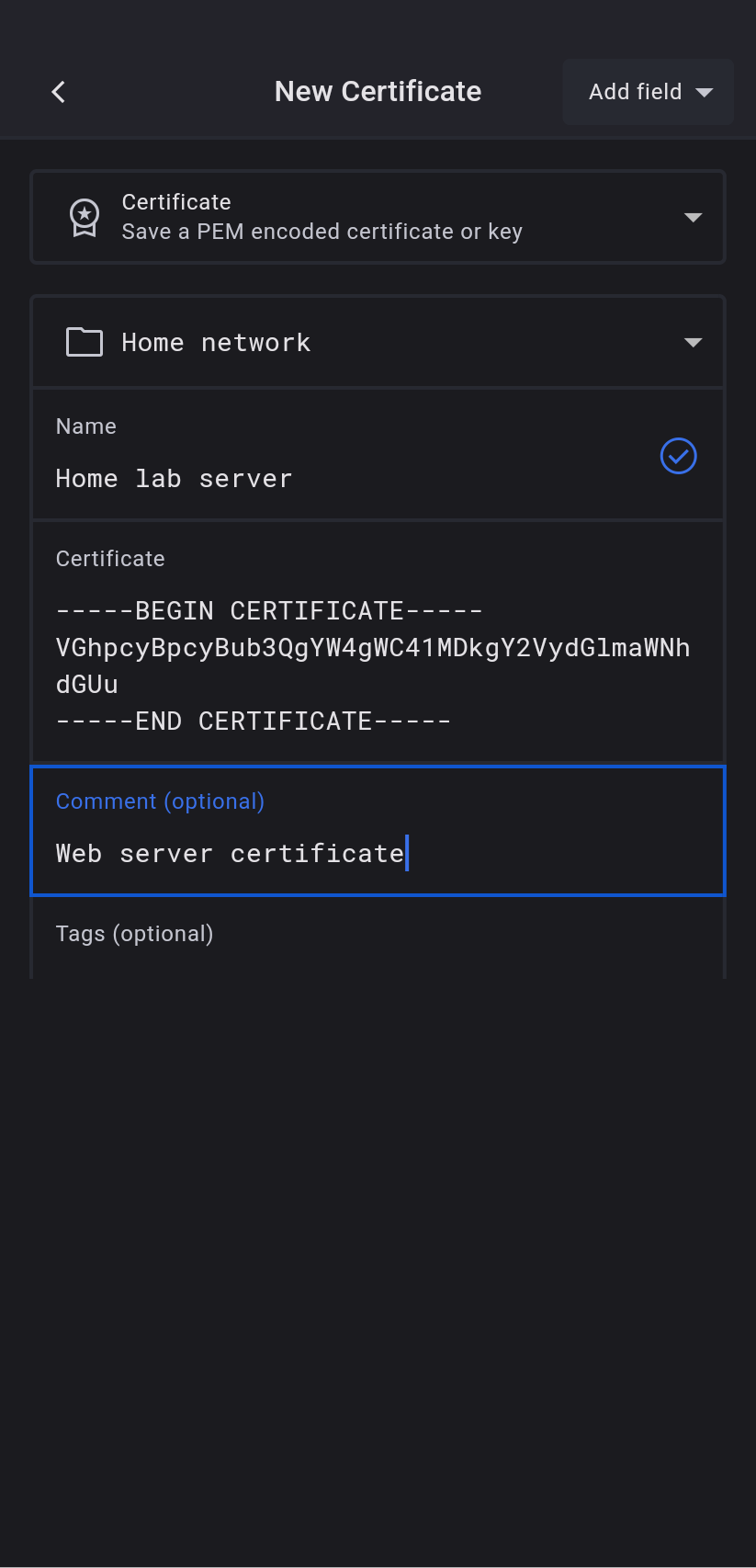
Task: Click the certificate ribbon badge icon
Action: pos(85,218)
